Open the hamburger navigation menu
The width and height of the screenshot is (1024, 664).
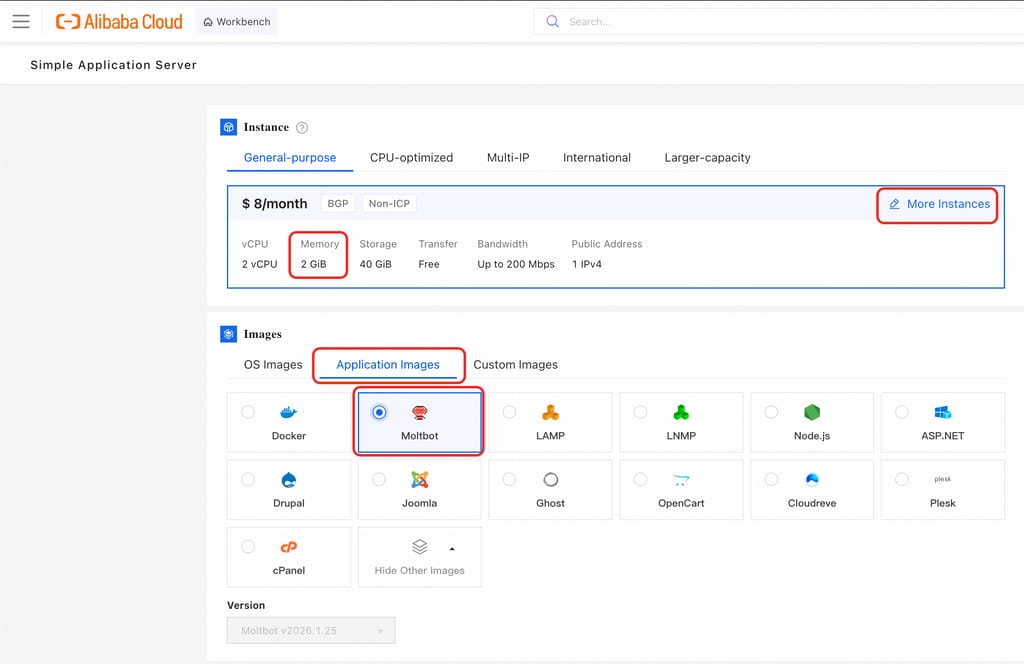[21, 21]
